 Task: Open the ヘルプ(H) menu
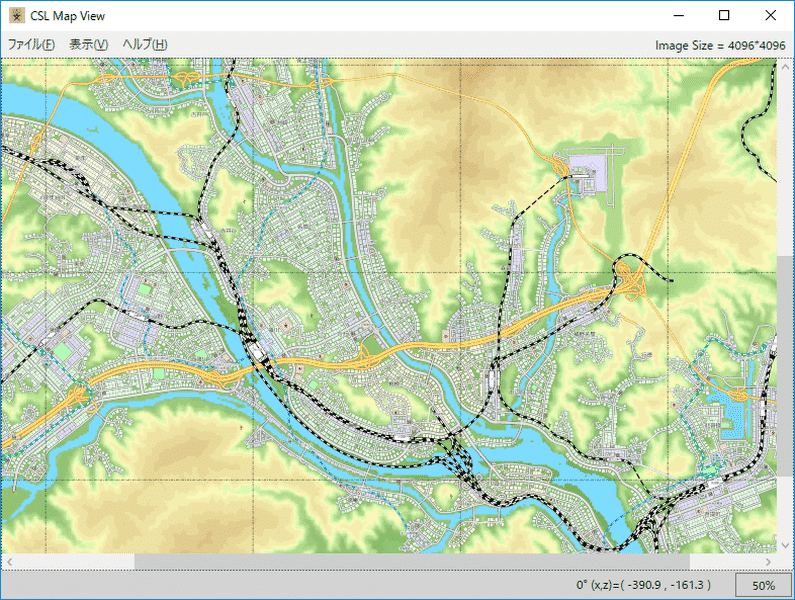pyautogui.click(x=144, y=45)
